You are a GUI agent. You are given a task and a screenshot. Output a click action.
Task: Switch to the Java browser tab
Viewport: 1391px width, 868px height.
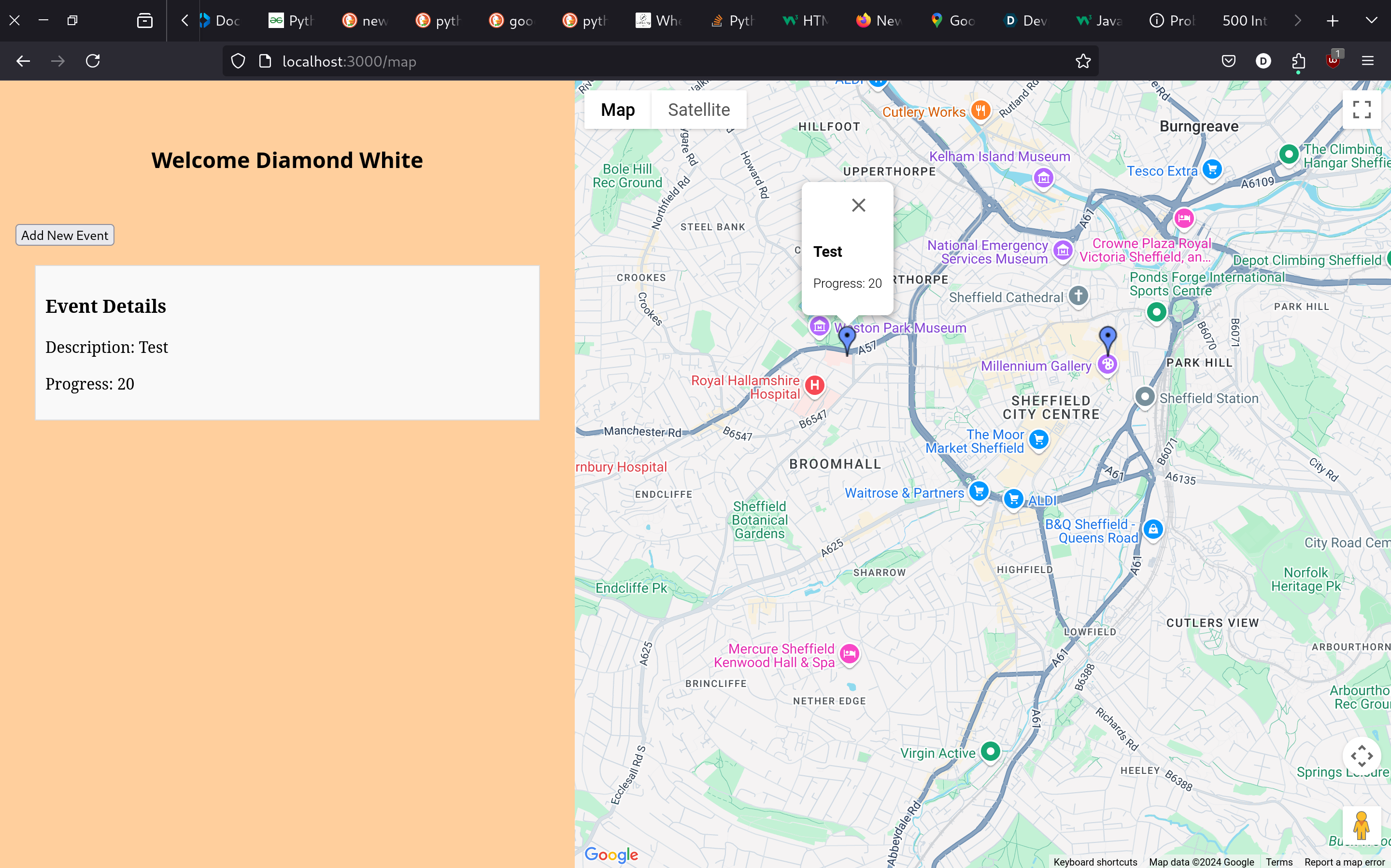[1099, 21]
